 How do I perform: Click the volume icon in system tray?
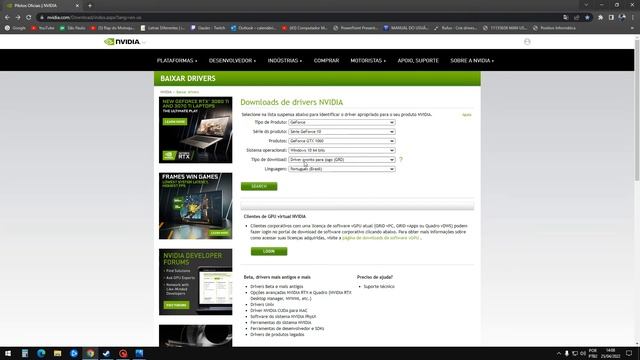click(x=583, y=353)
